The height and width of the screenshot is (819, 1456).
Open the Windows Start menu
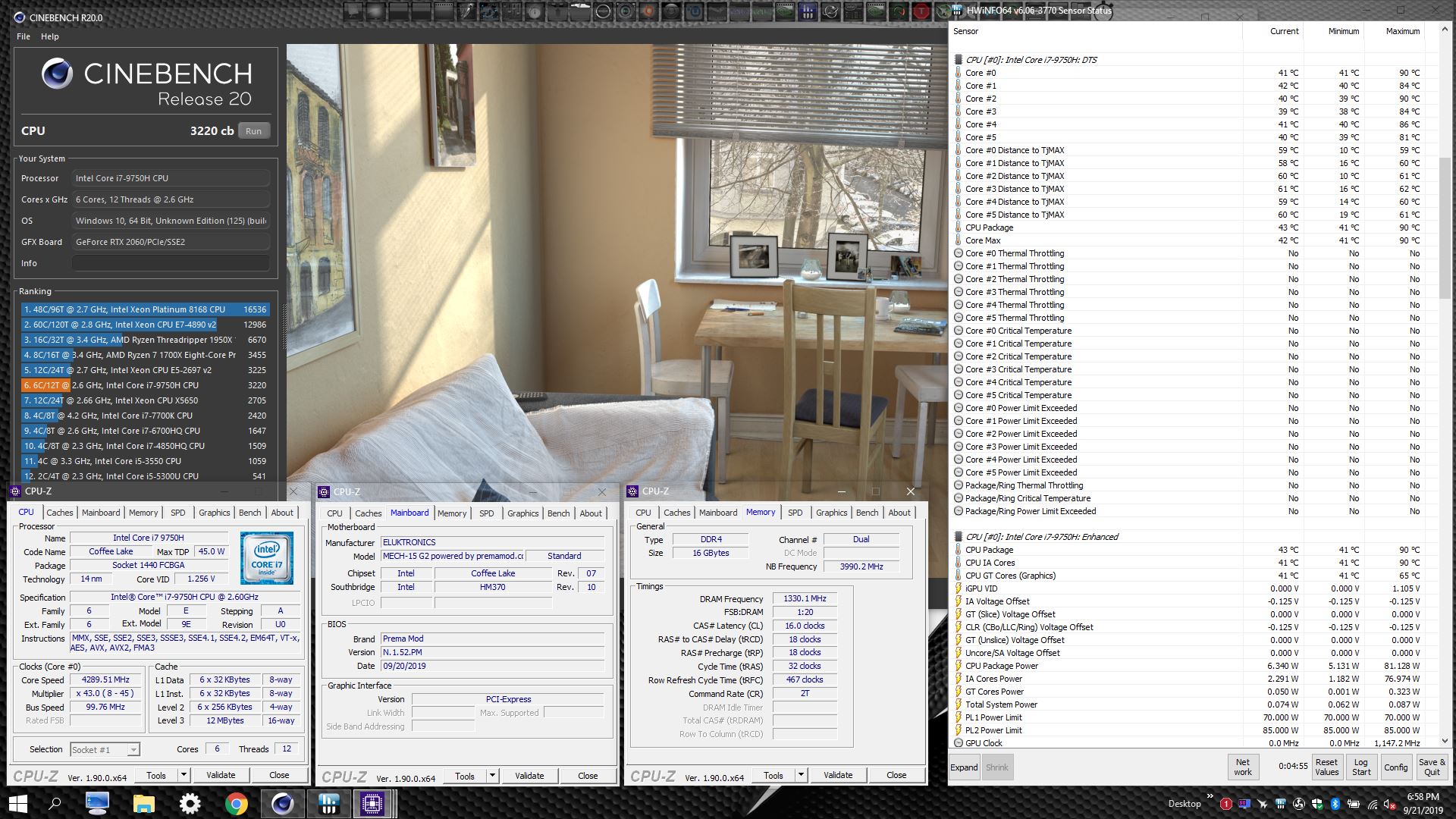point(17,803)
